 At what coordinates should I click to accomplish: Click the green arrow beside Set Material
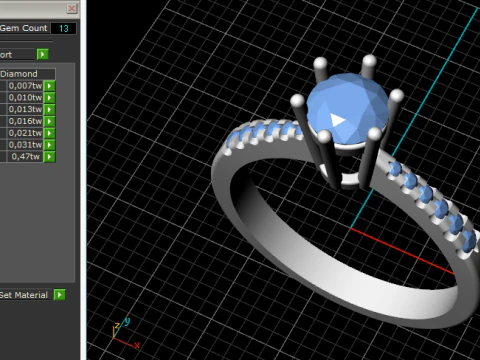coord(60,295)
